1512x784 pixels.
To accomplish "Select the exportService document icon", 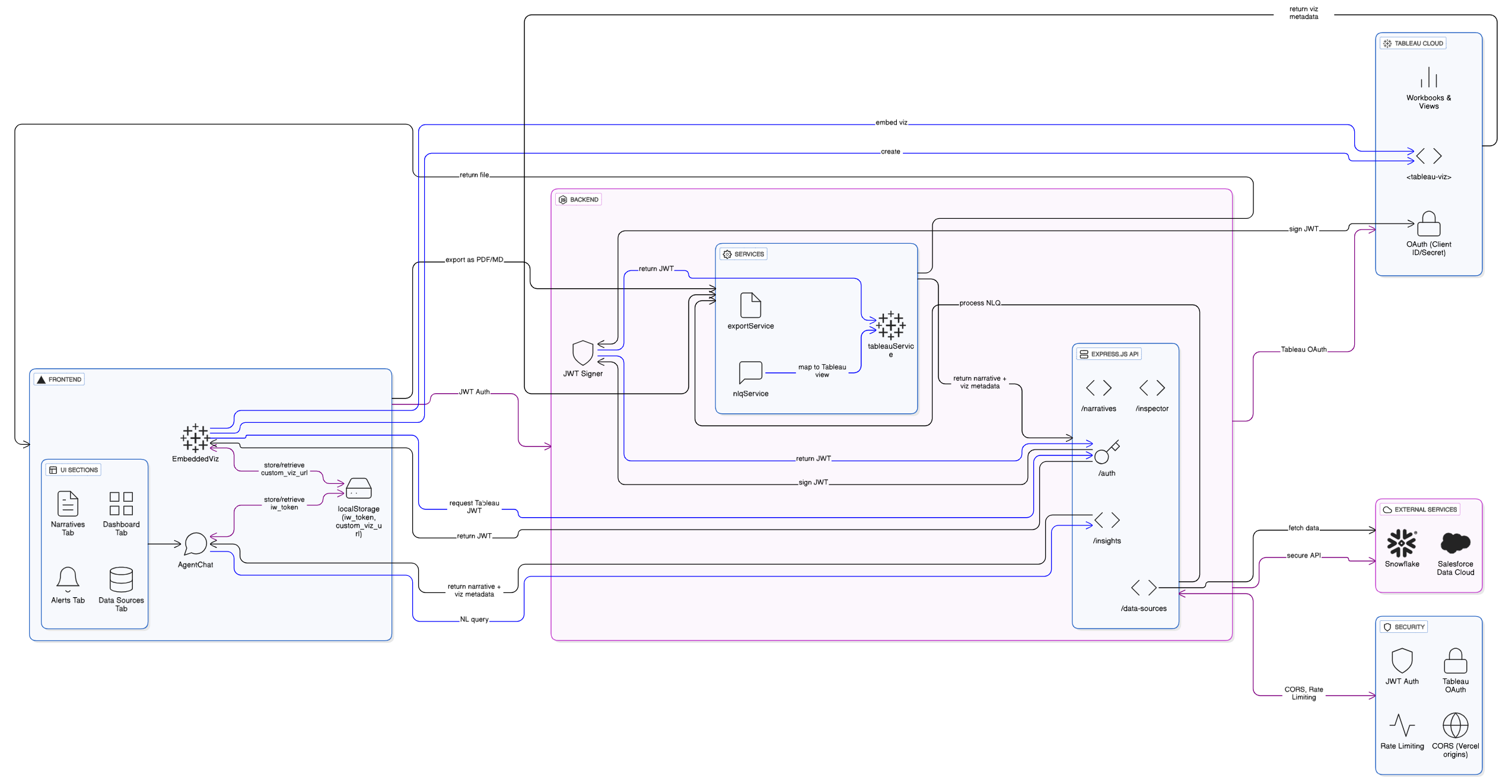I will 750,305.
